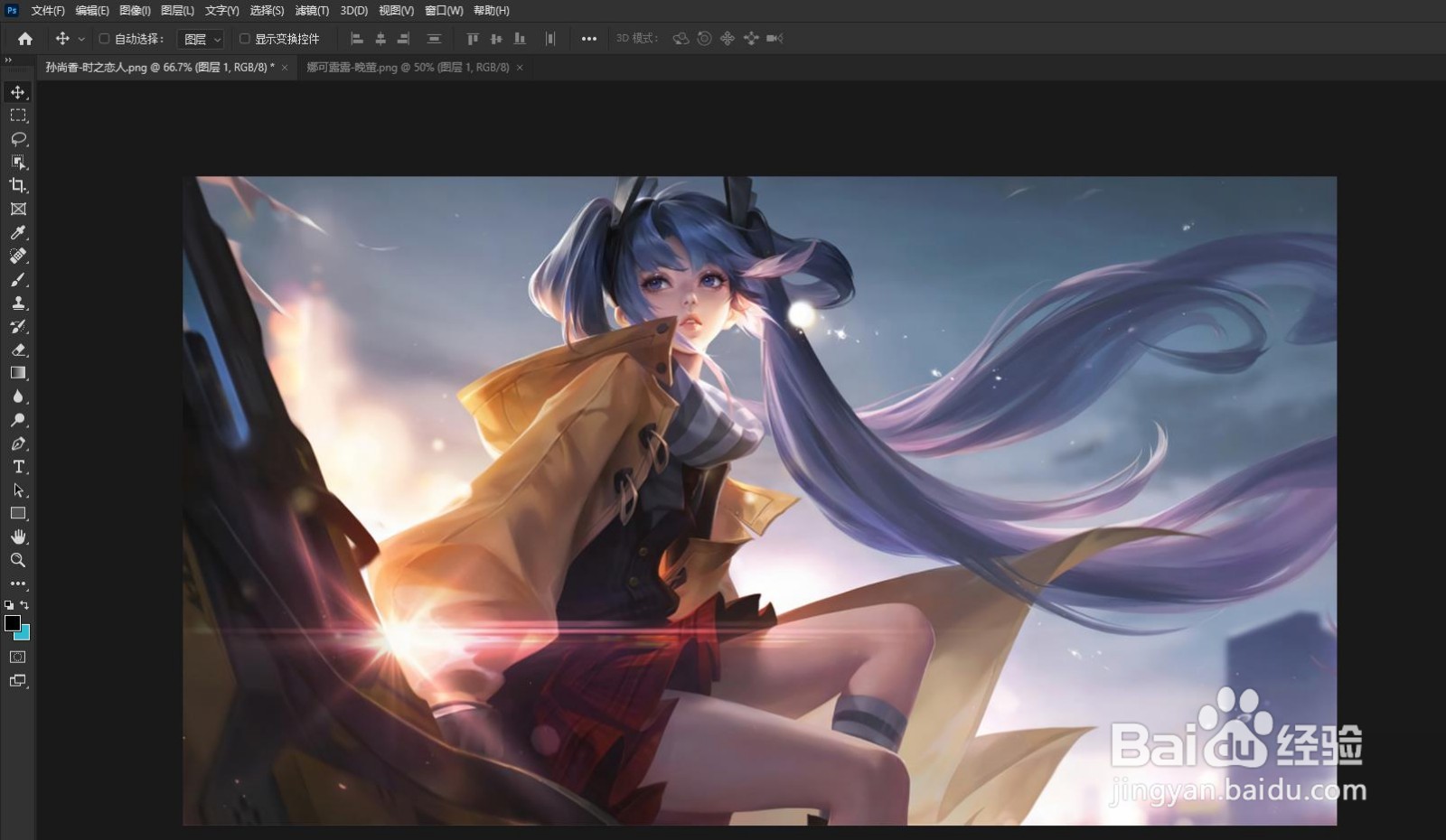Click the 3D slide mode icon

pos(751,39)
